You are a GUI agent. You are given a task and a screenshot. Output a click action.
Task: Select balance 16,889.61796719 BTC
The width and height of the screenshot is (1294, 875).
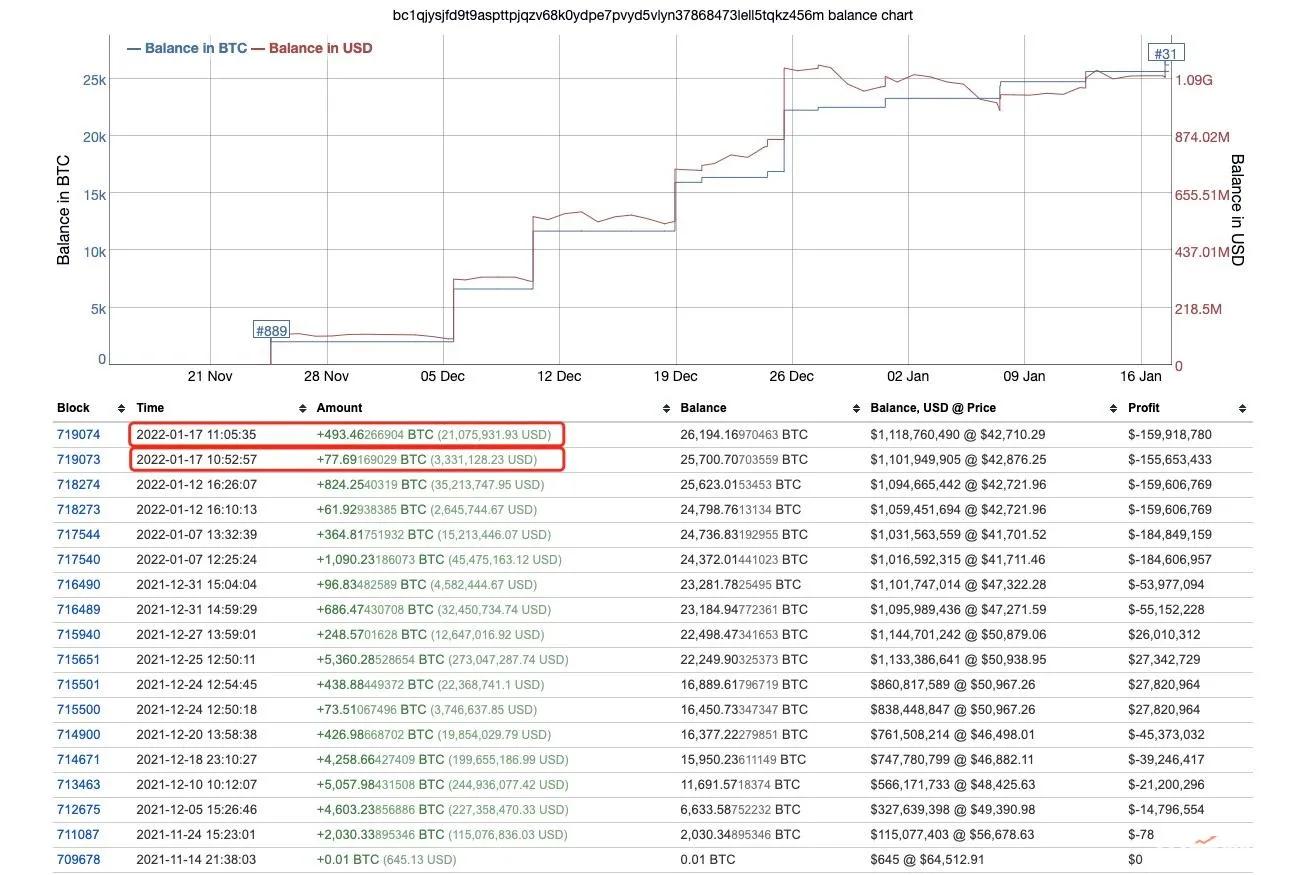tap(744, 684)
